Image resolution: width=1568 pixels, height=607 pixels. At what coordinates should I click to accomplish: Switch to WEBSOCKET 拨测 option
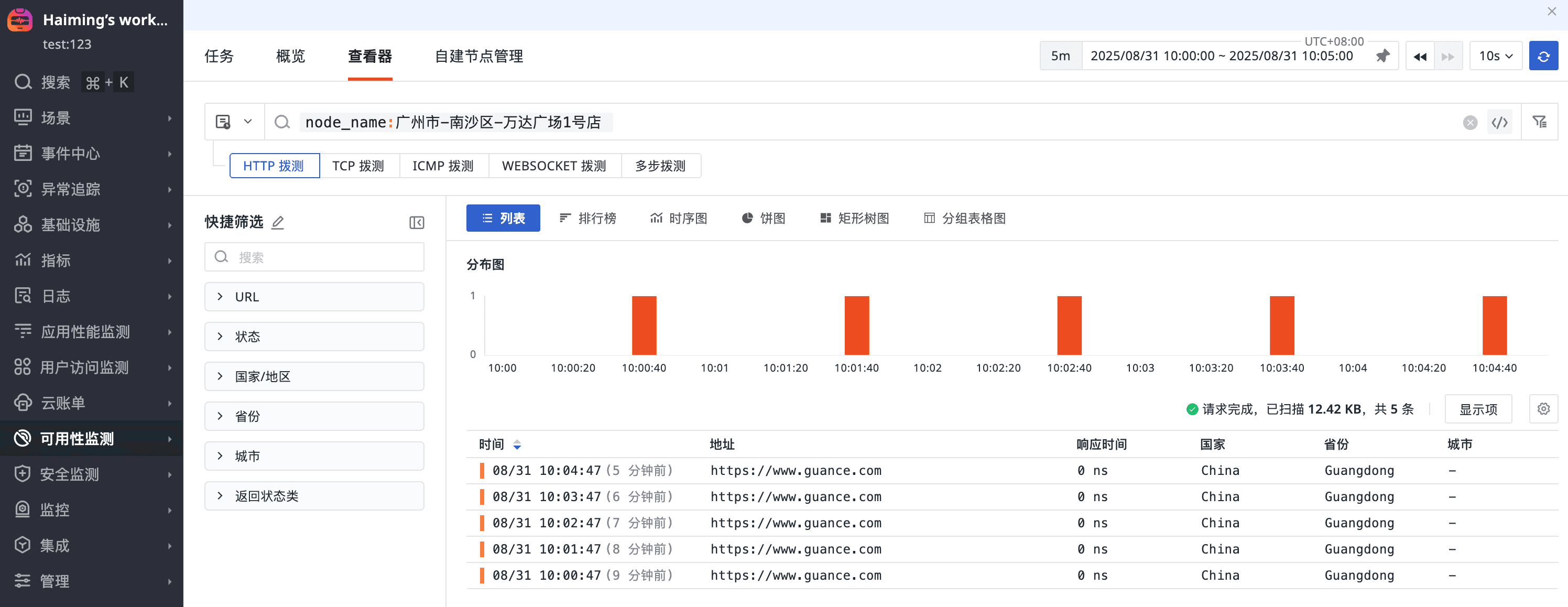pyautogui.click(x=553, y=166)
